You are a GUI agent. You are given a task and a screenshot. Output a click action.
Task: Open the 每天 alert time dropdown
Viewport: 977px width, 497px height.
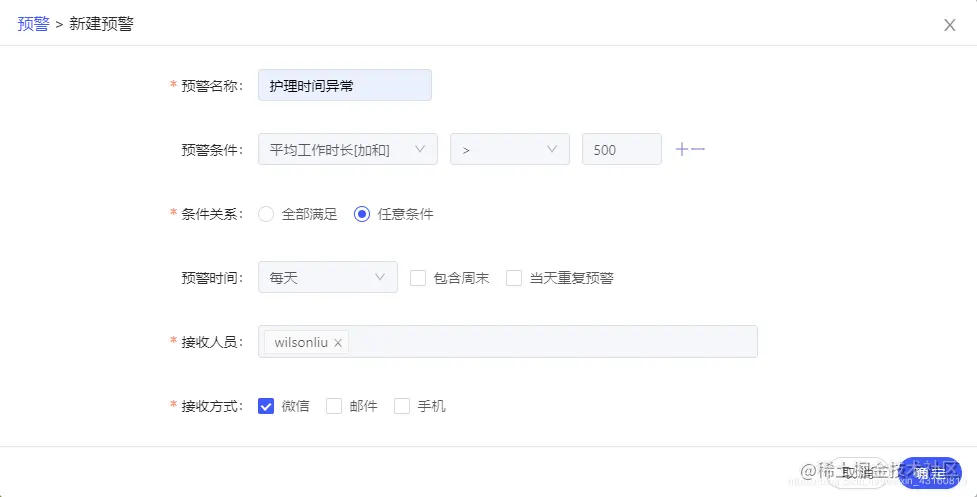(x=328, y=277)
